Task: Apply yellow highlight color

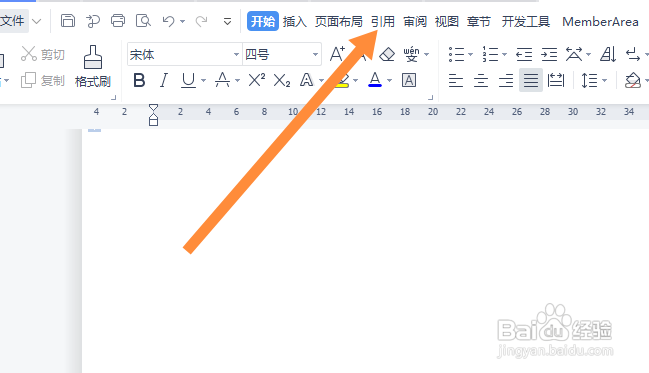Action: coord(341,80)
